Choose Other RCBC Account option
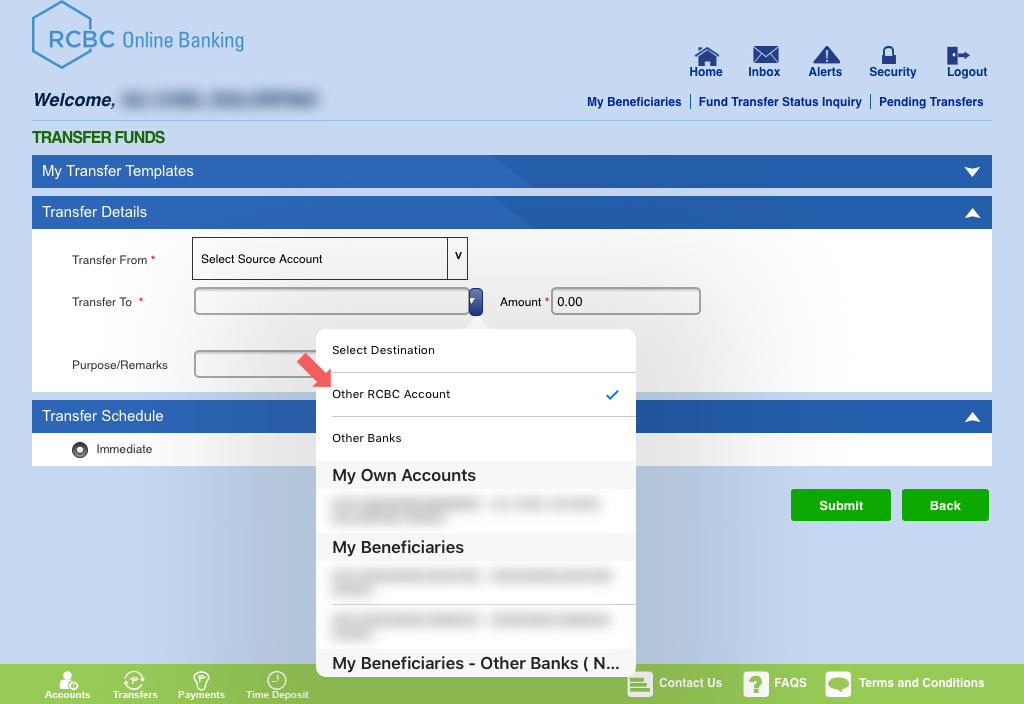1024x704 pixels. [x=476, y=394]
